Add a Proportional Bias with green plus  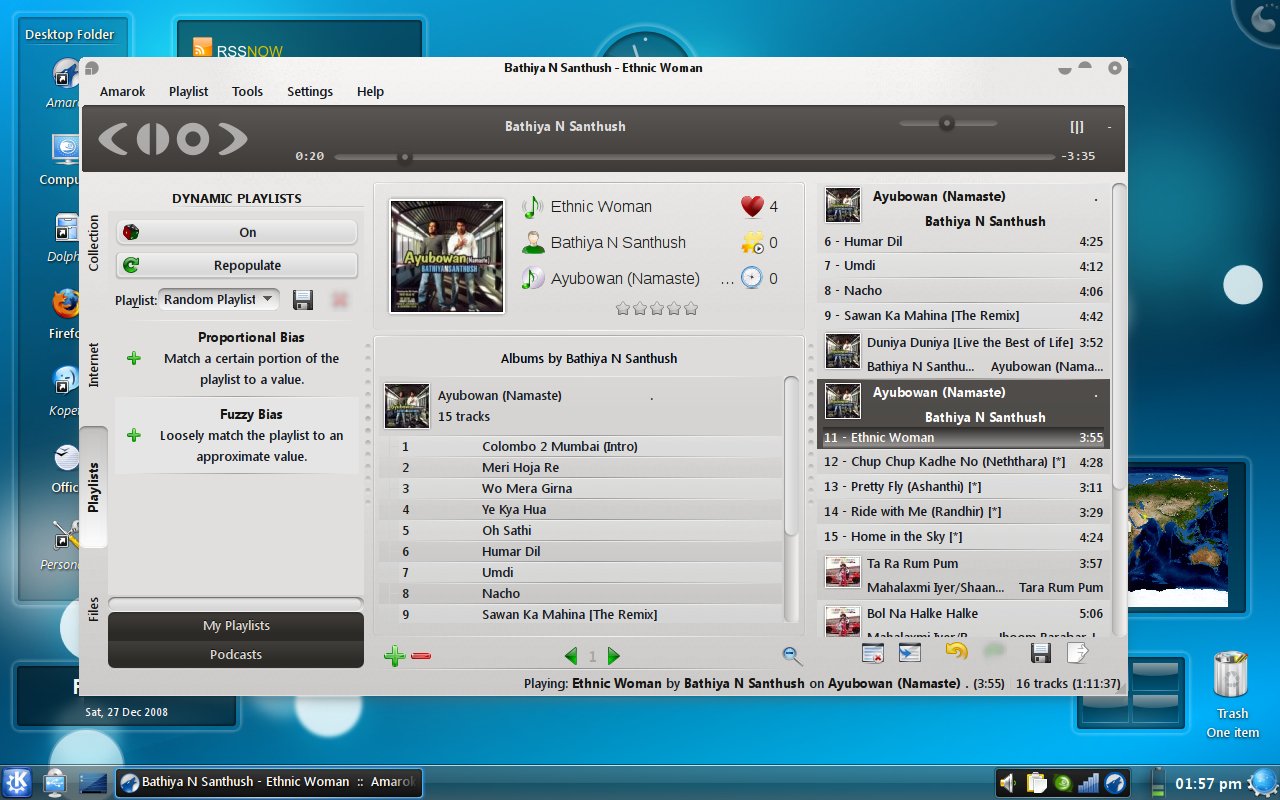(x=134, y=358)
